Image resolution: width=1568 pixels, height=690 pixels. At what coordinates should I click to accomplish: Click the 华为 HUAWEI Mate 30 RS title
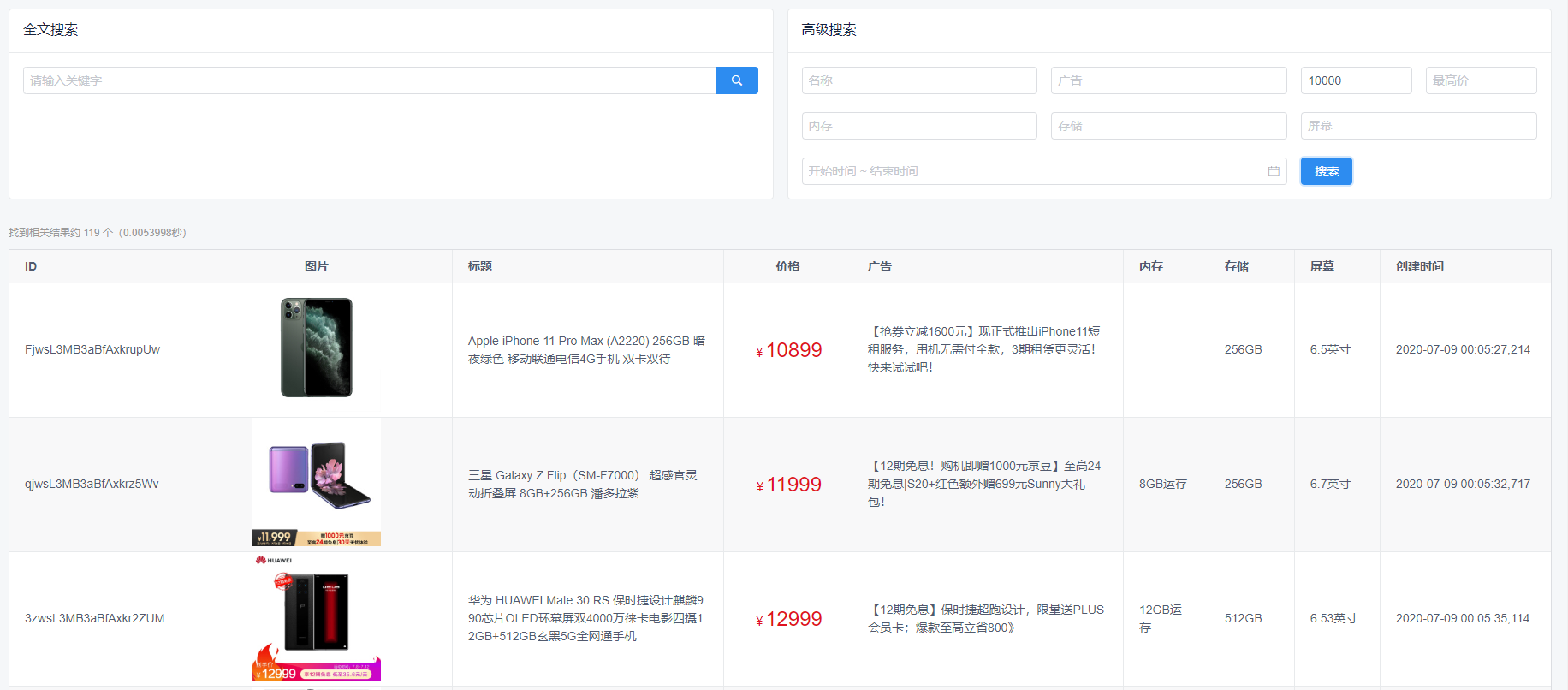[x=585, y=618]
